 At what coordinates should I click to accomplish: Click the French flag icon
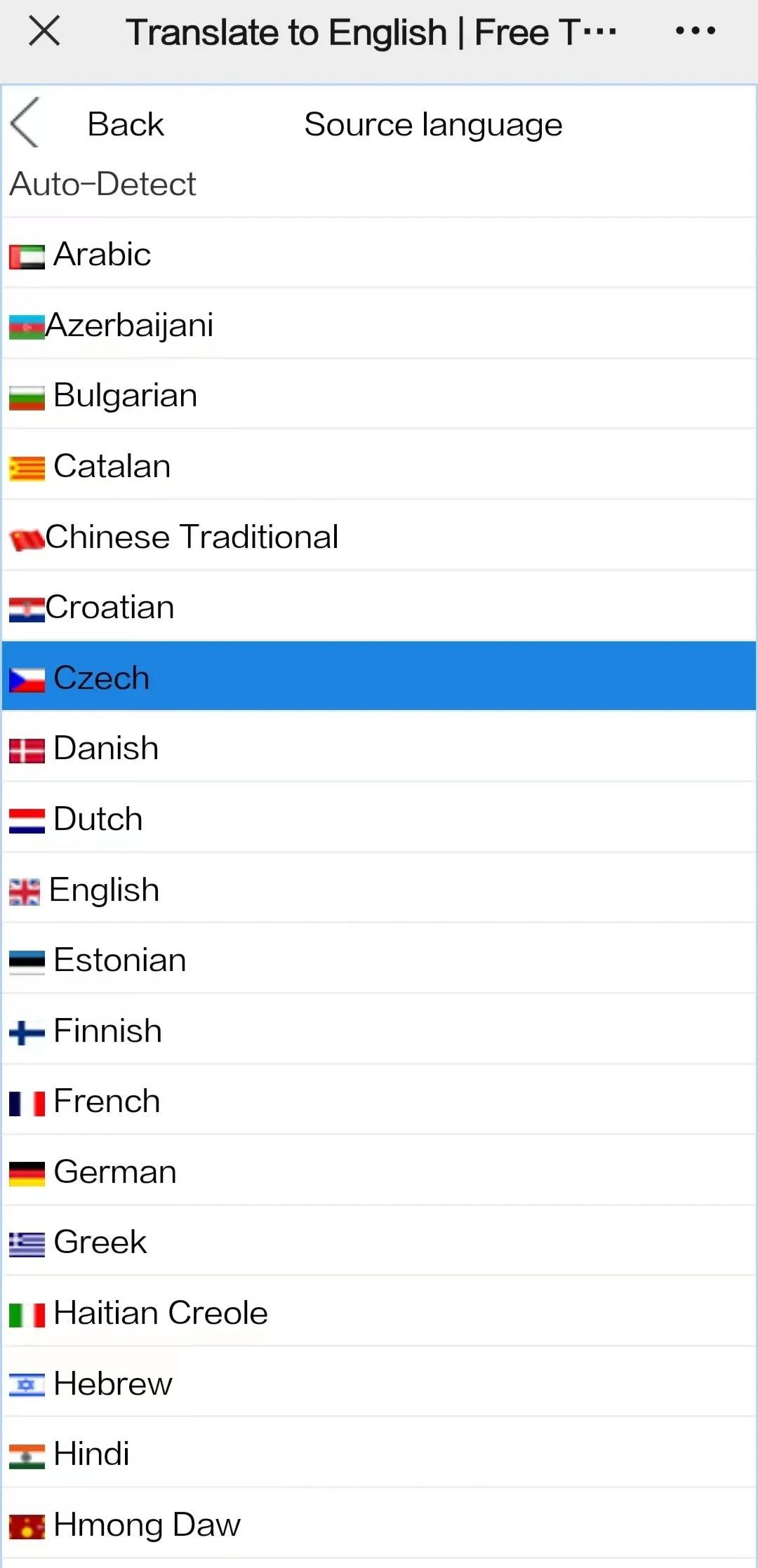[x=26, y=1101]
